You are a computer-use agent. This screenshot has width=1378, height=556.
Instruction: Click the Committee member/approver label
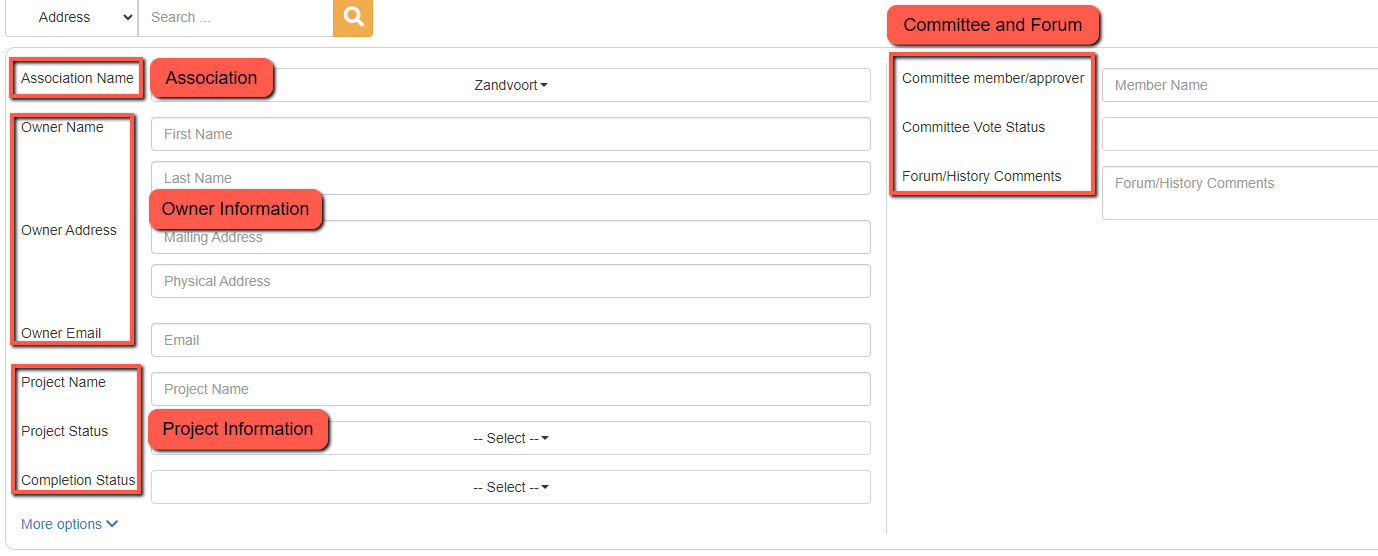[x=992, y=78]
